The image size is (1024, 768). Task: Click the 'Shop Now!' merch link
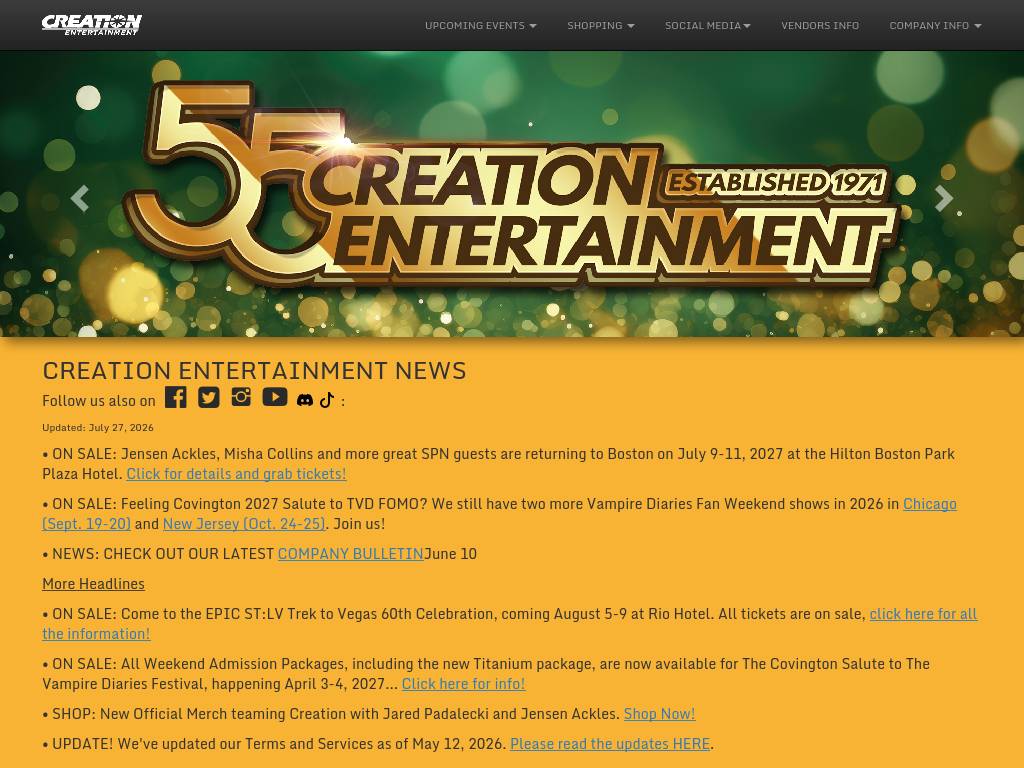click(660, 714)
